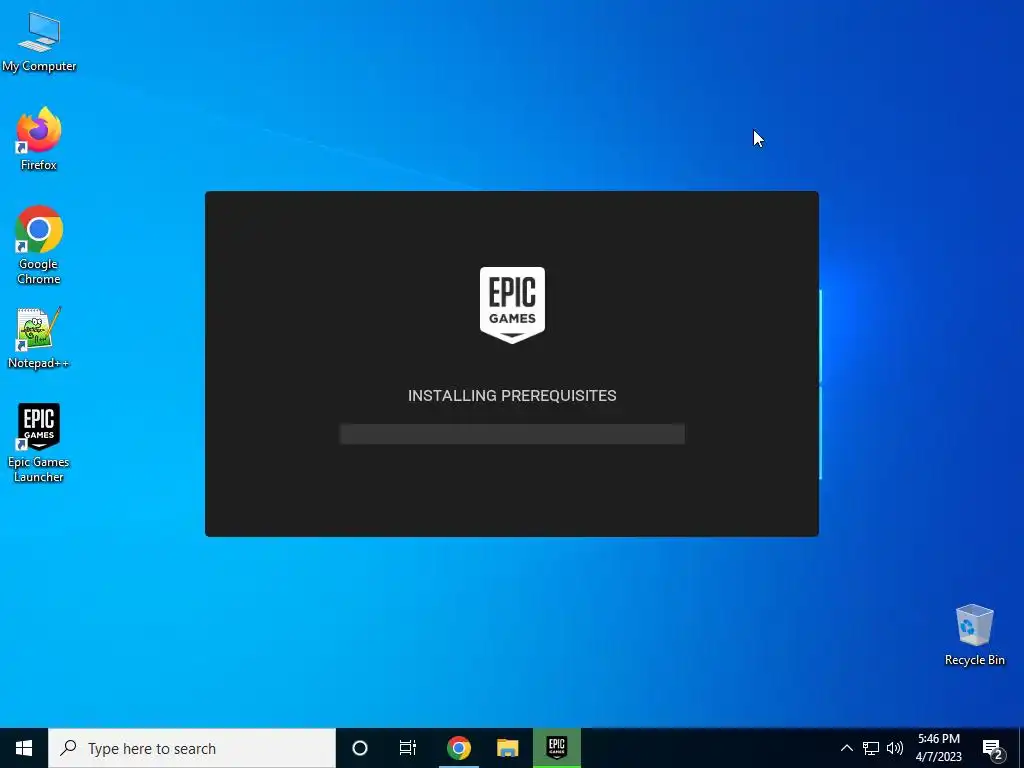Open Task View from the taskbar

(x=408, y=748)
